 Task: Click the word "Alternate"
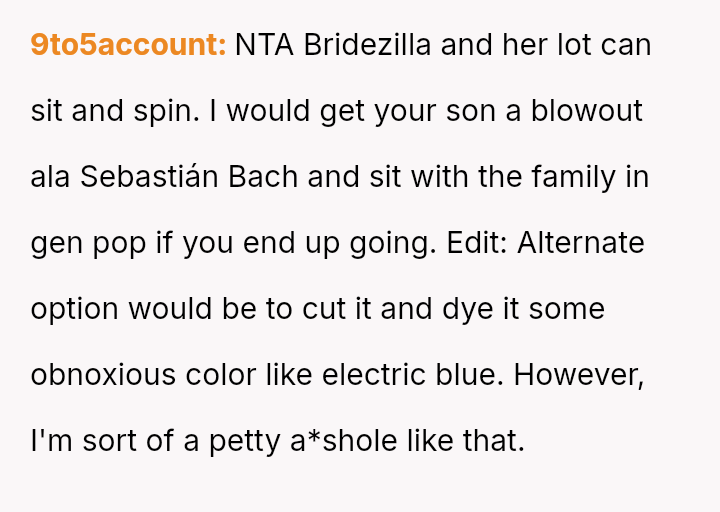[581, 243]
